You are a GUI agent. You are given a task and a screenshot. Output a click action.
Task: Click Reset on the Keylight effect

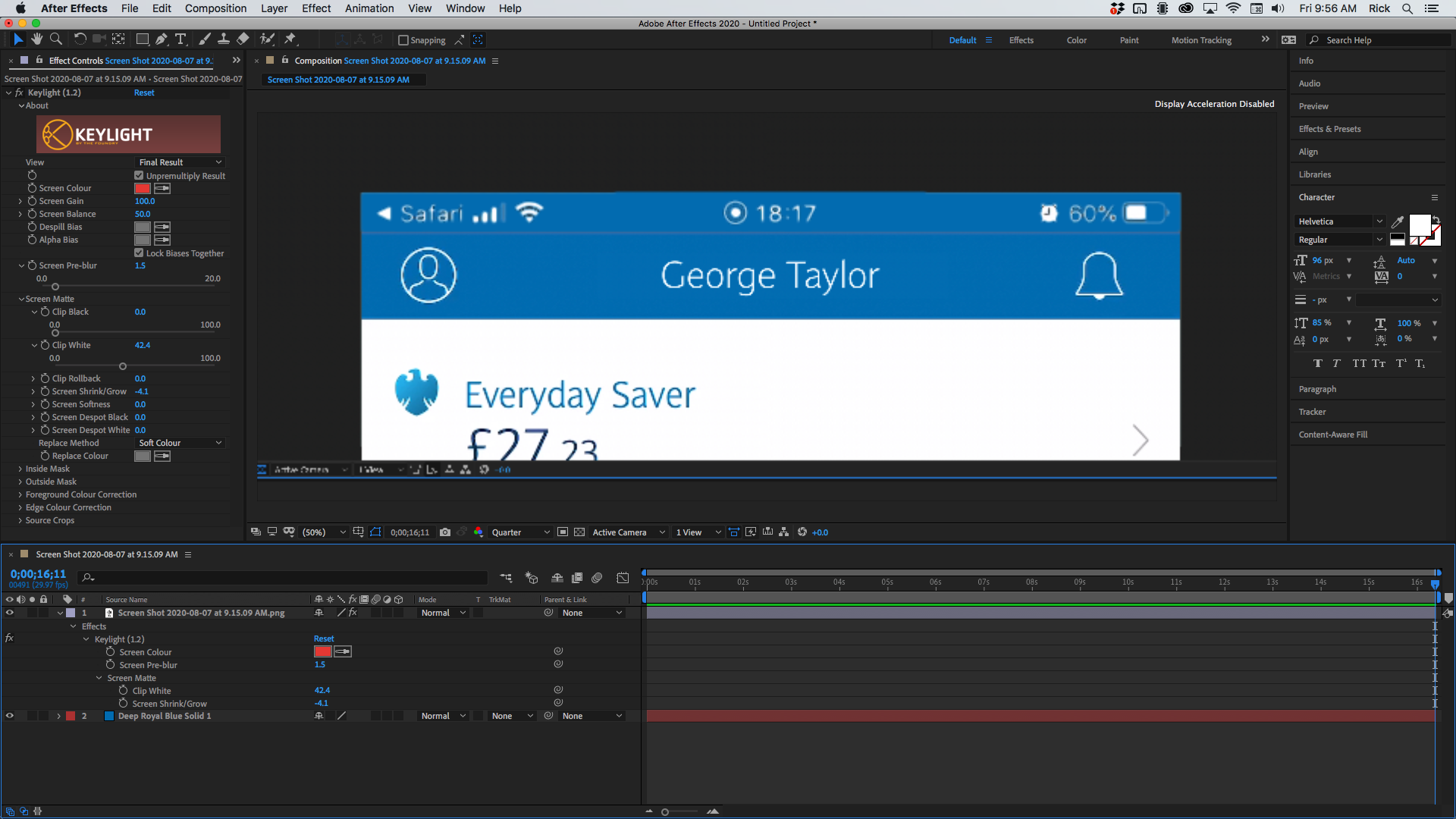[x=144, y=92]
